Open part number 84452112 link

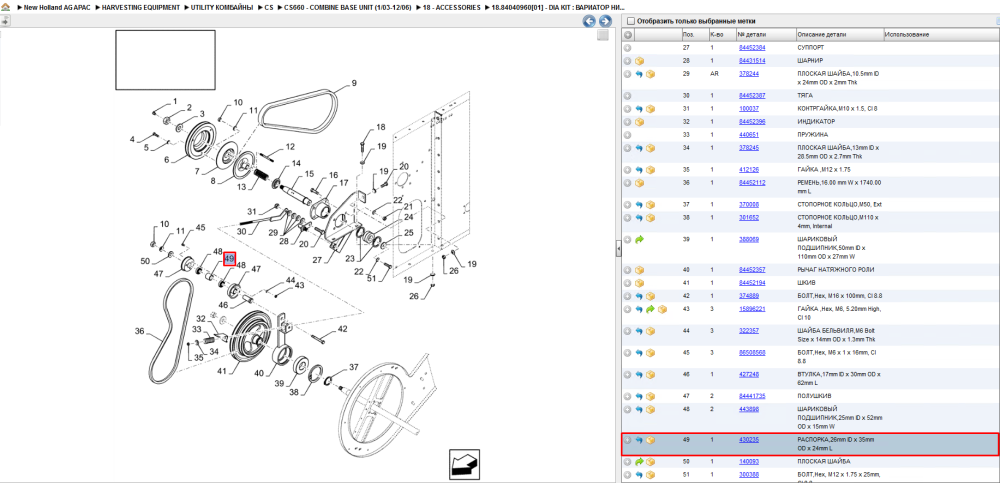coord(752,182)
